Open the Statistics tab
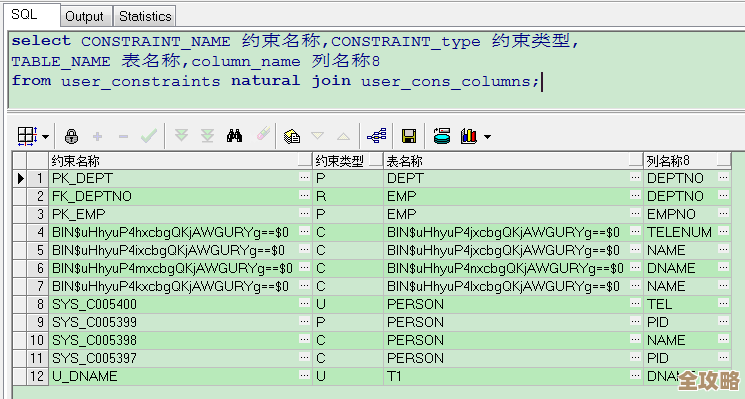 145,17
